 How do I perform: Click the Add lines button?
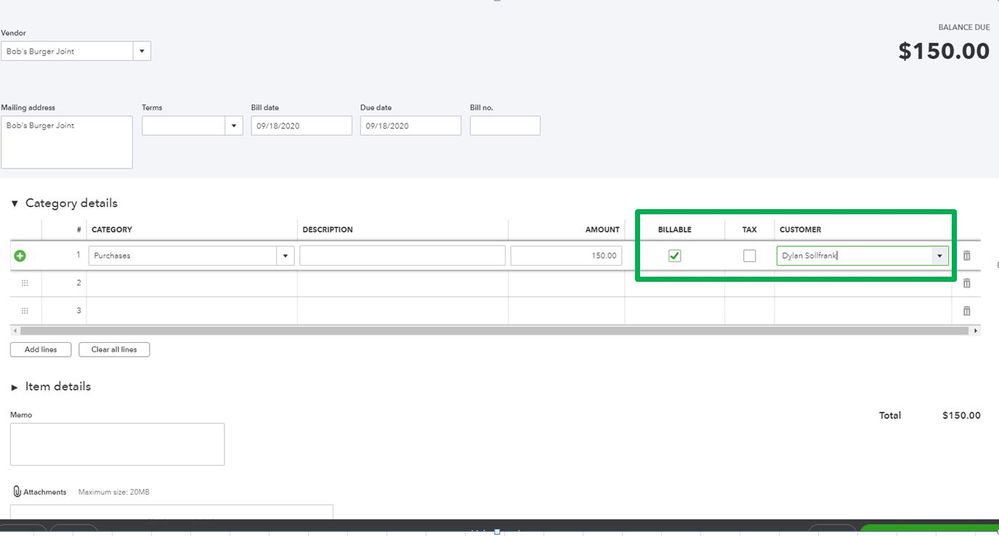[x=41, y=349]
